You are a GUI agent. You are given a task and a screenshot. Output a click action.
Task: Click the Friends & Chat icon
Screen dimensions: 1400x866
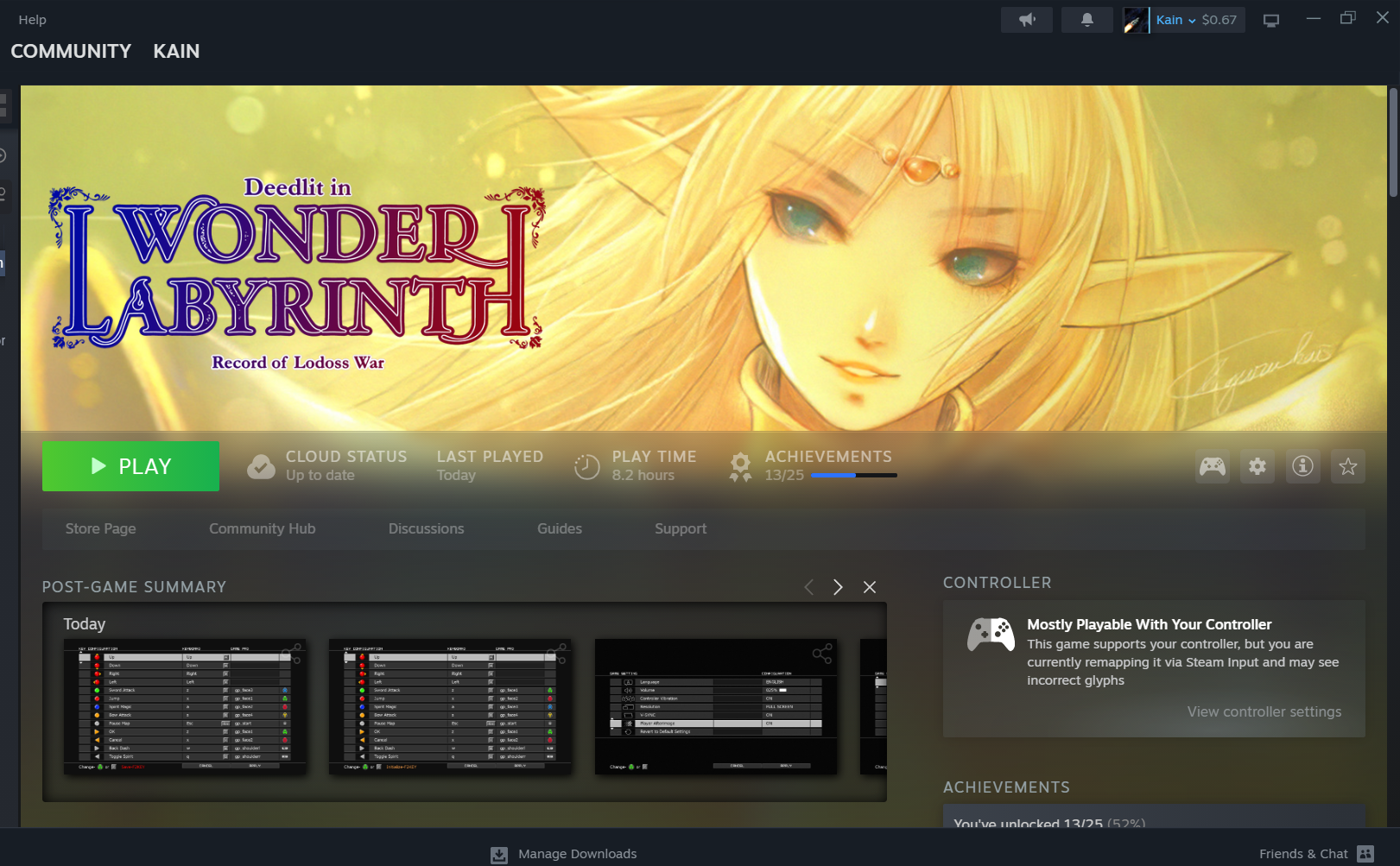tap(1365, 854)
